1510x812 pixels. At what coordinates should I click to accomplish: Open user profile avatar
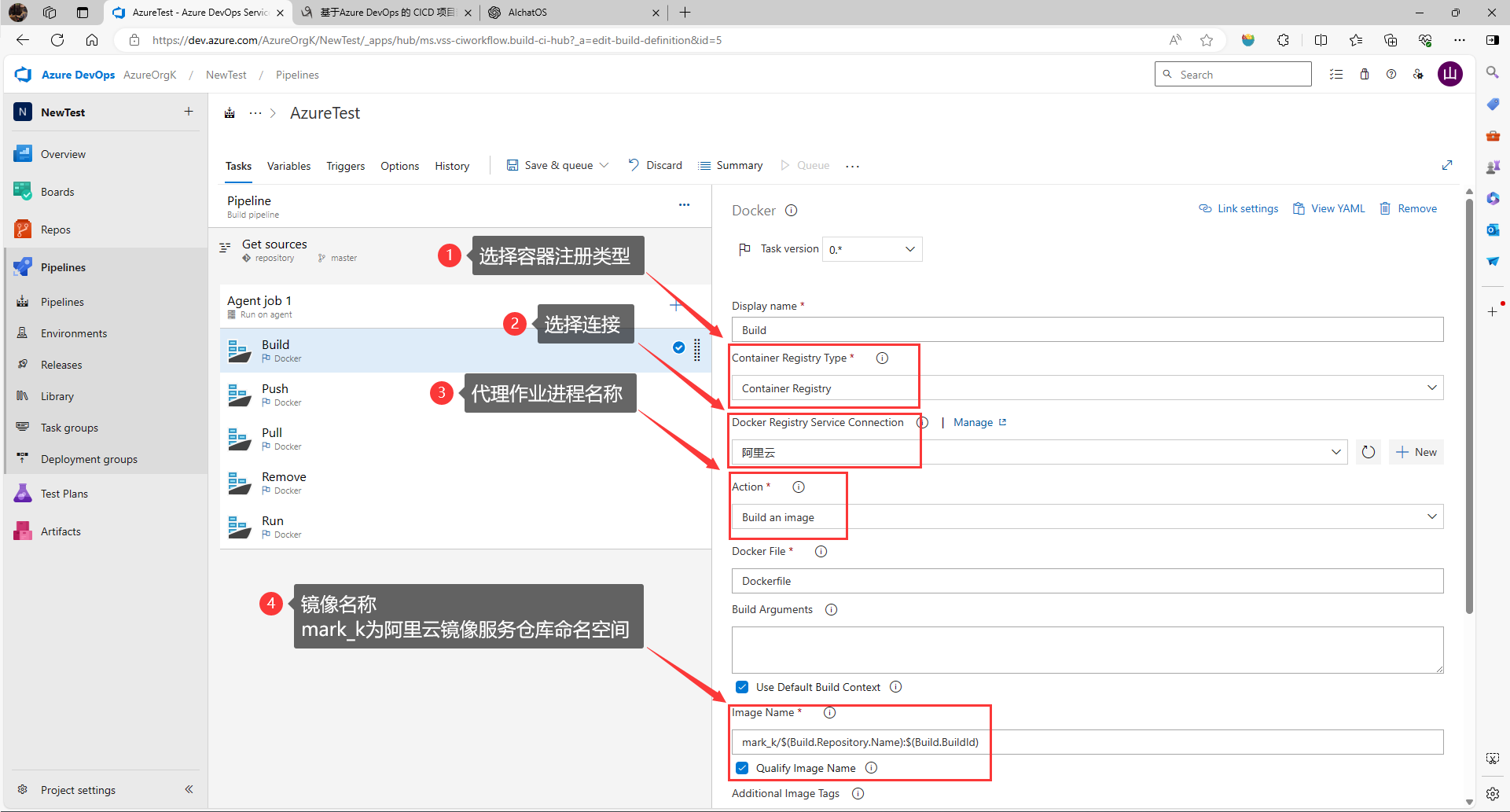(x=1450, y=75)
